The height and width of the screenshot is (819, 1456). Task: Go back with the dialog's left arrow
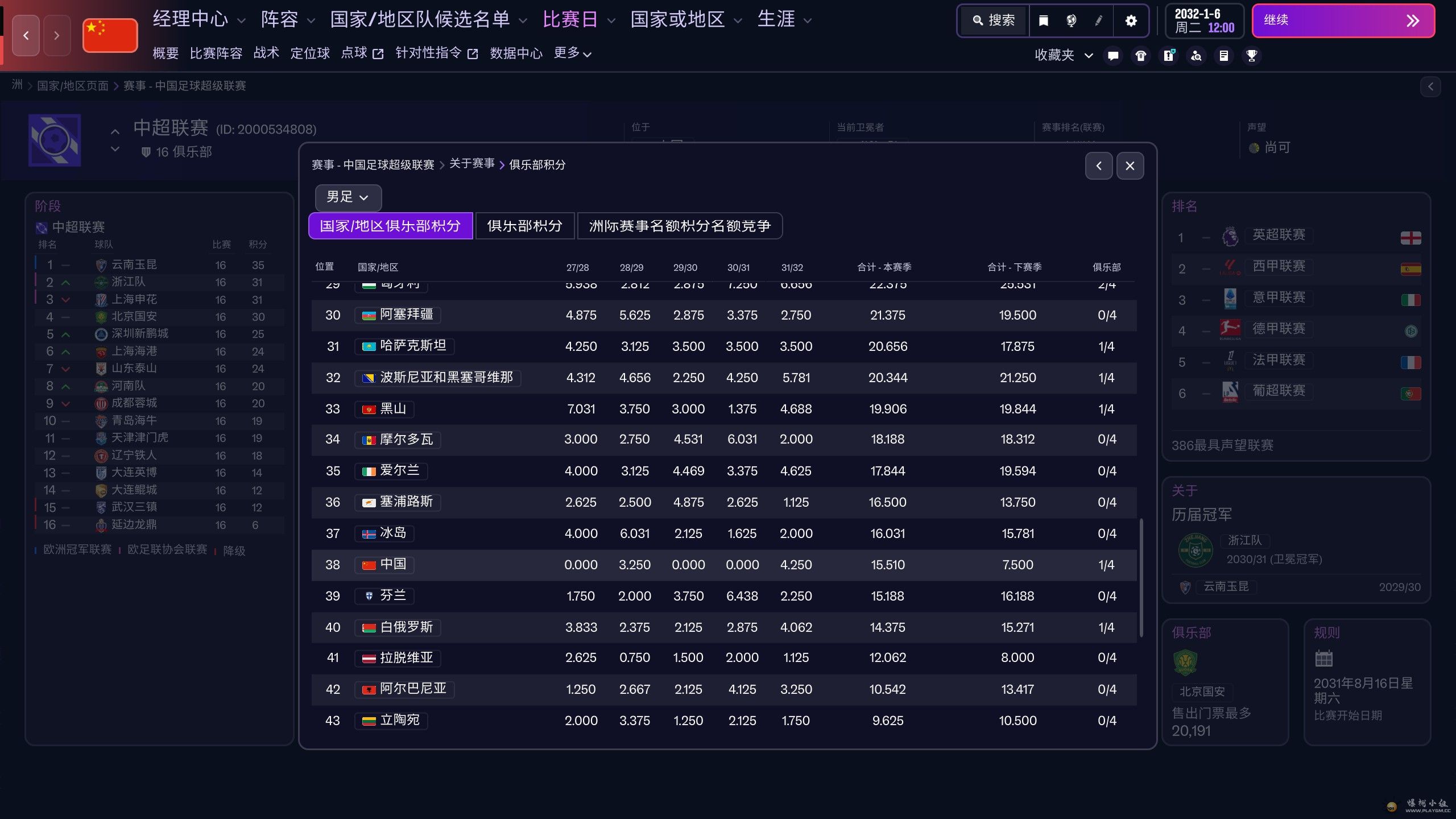point(1099,166)
